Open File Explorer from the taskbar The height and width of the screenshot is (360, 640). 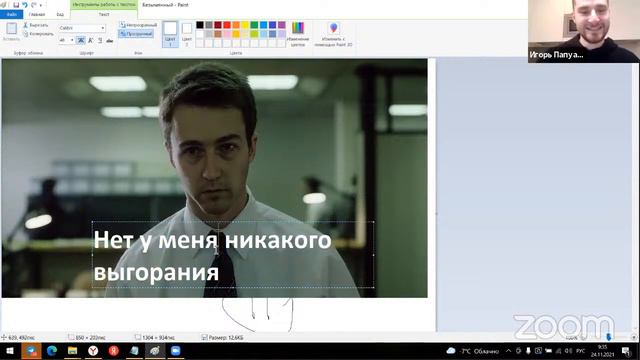coord(73,351)
